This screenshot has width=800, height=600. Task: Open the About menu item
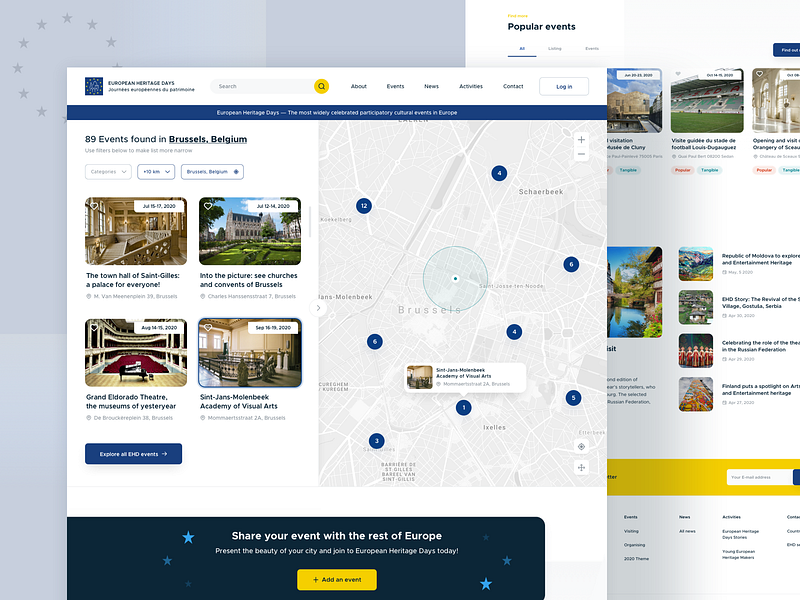click(x=359, y=86)
